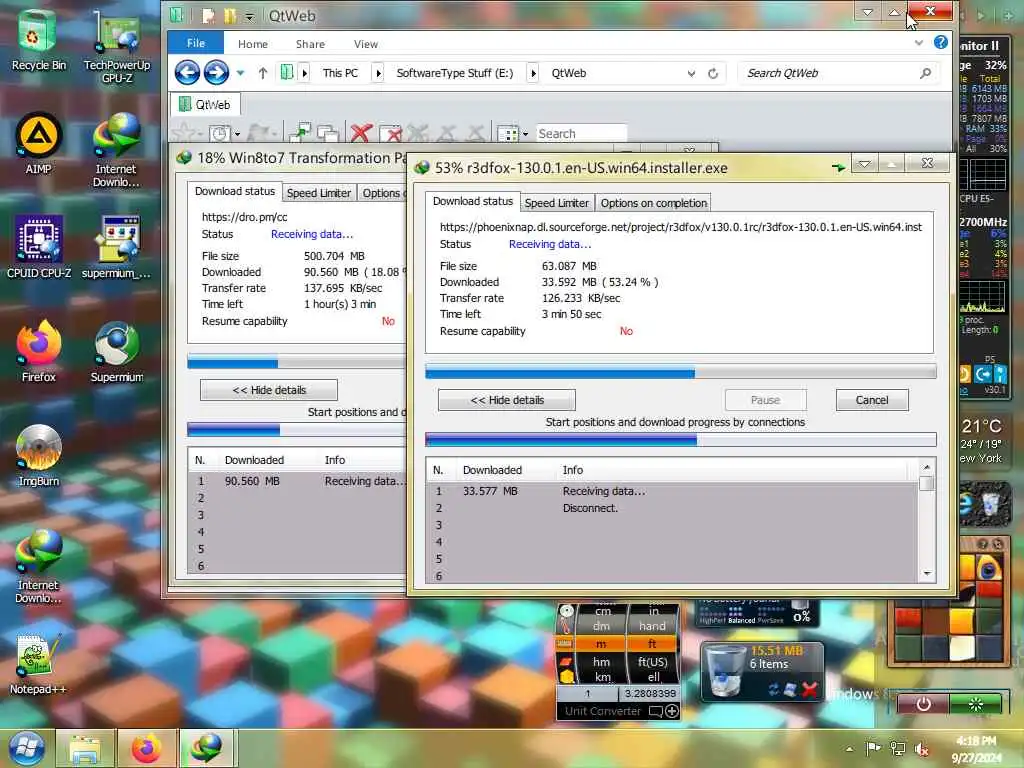Open Explorer help question mark icon
The height and width of the screenshot is (768, 1024).
pos(940,42)
